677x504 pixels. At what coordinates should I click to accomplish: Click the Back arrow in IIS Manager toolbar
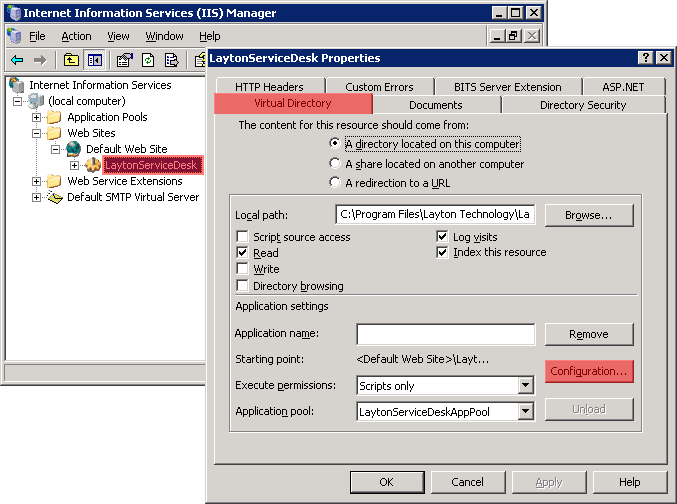pyautogui.click(x=17, y=60)
